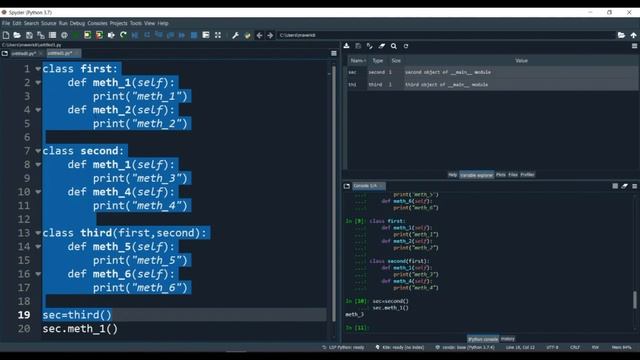Open the Consoles menu
Viewport: 640px width, 360px height.
point(97,23)
